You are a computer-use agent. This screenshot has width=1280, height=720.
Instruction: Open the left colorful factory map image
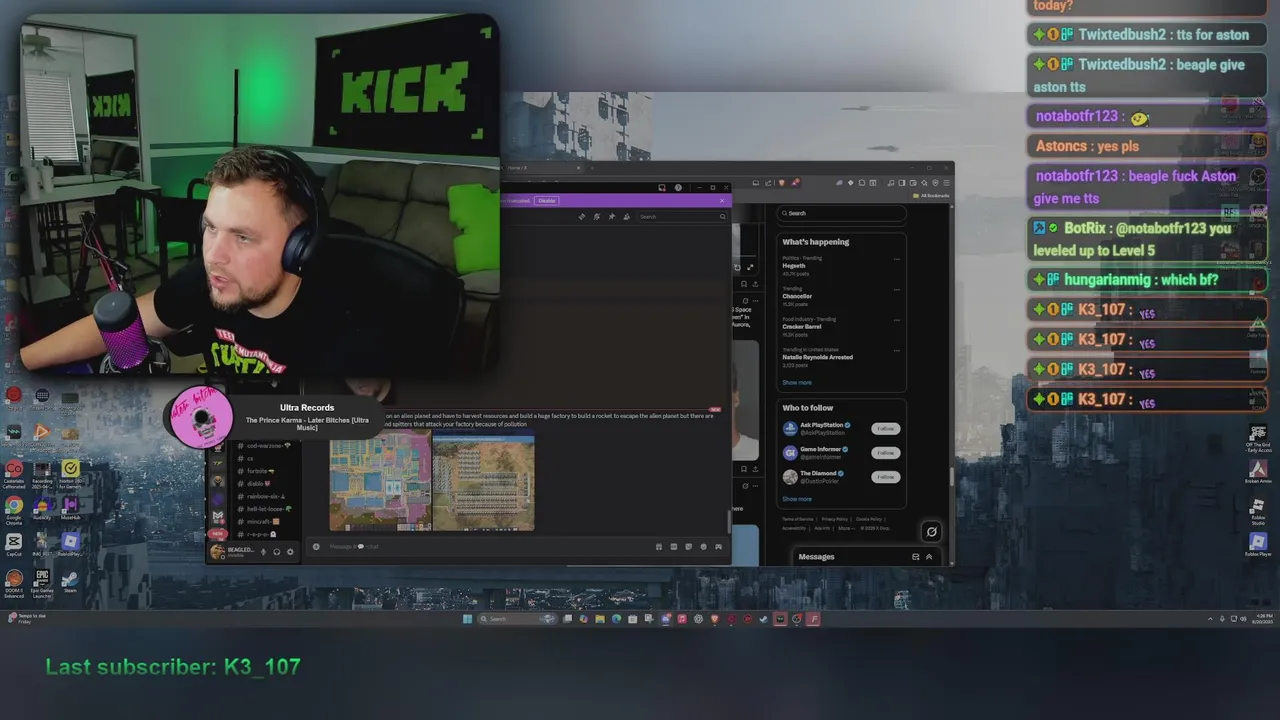click(380, 481)
